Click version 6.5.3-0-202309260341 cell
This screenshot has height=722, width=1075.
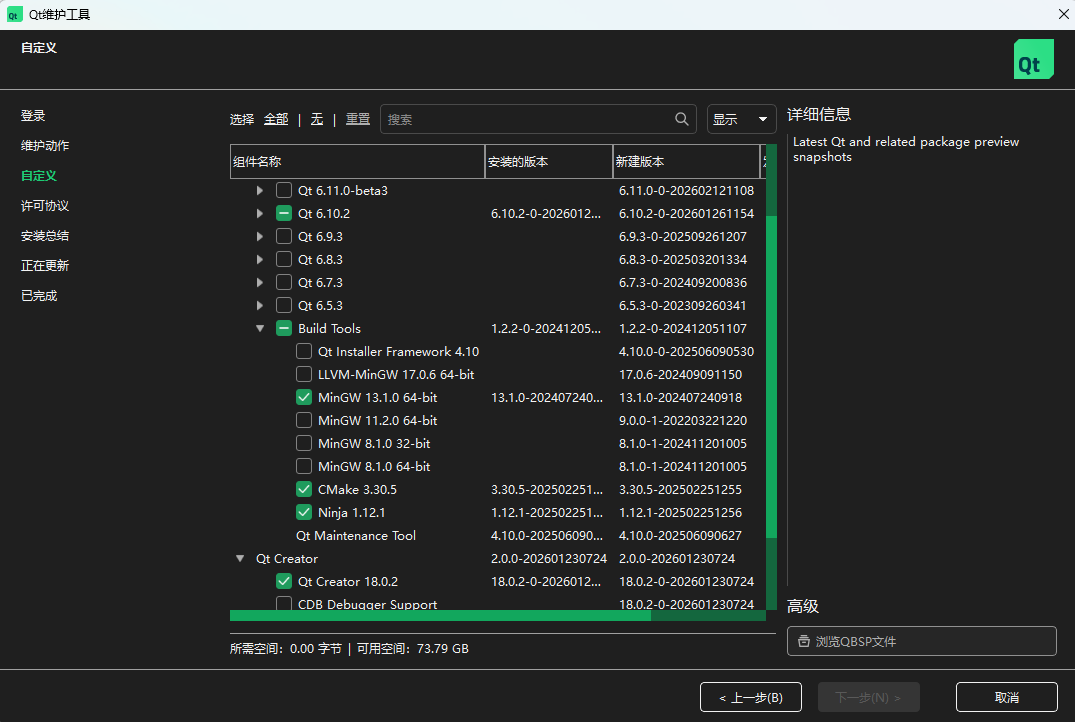coord(683,305)
